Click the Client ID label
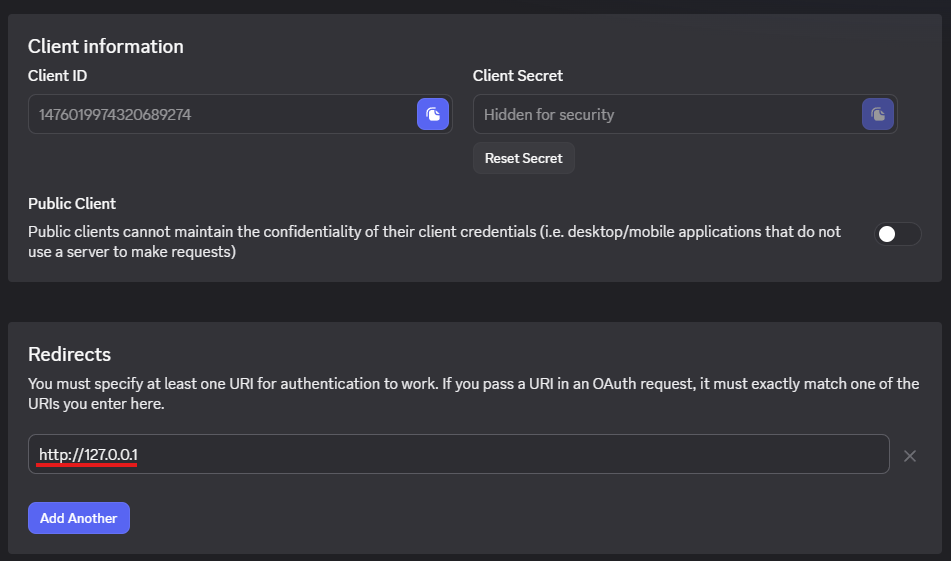Viewport: 951px width, 561px height. point(58,76)
